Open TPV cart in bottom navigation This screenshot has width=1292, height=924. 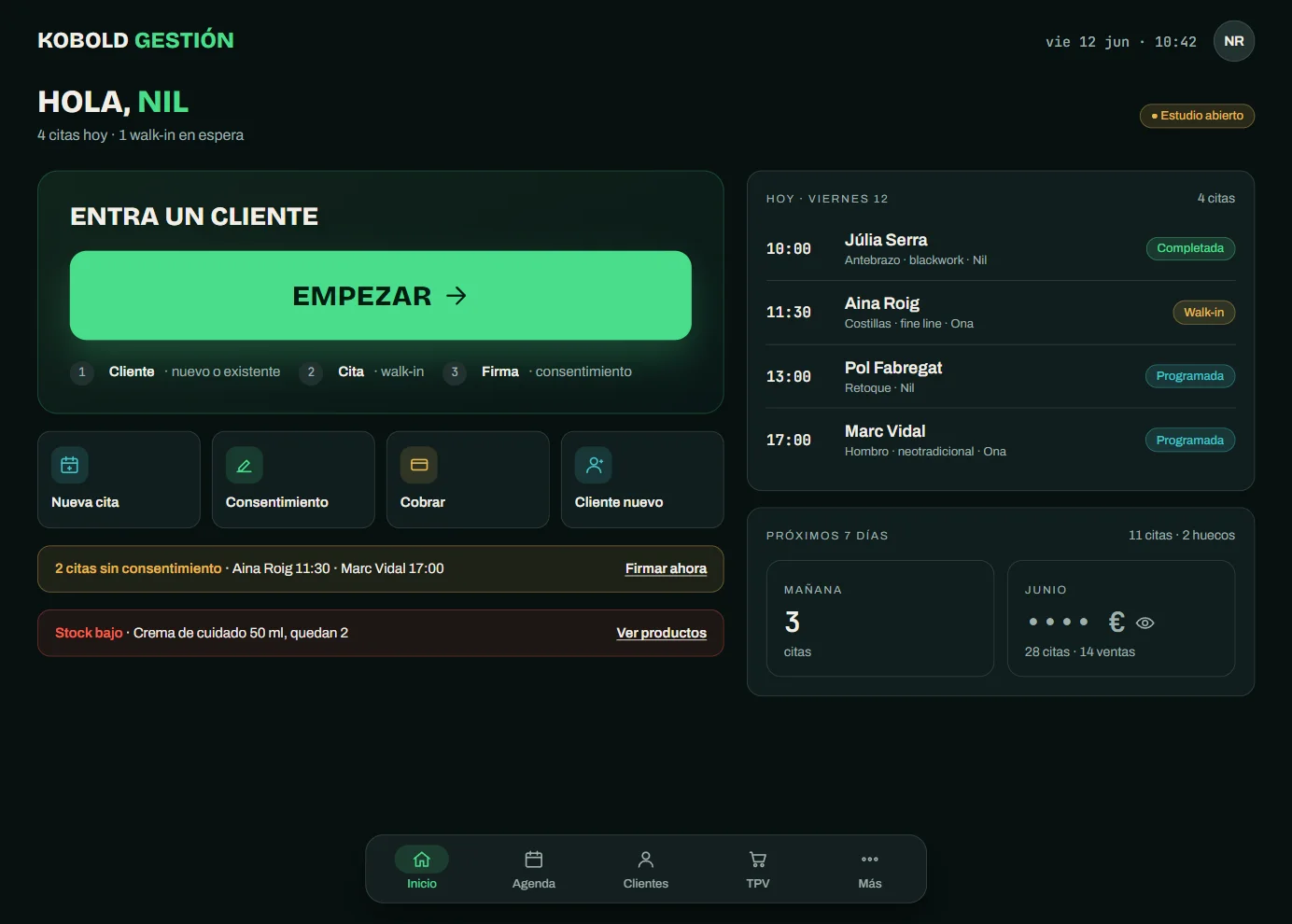[x=758, y=869]
